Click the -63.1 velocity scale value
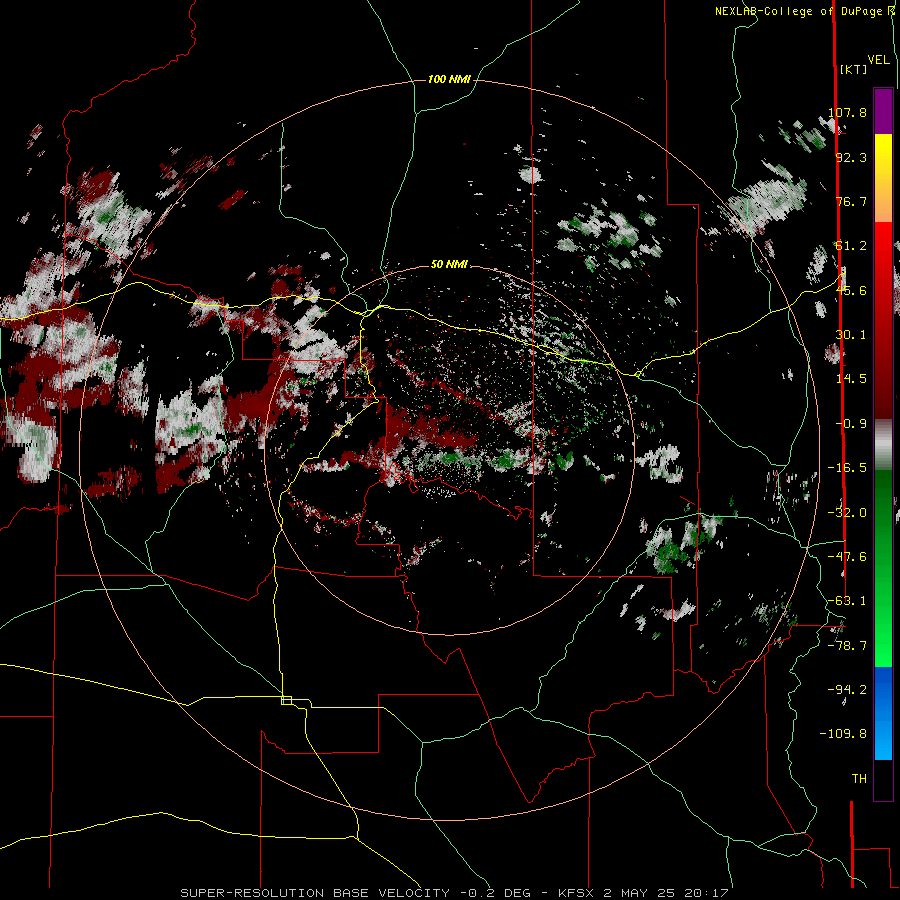Screen dimensions: 900x900 tap(848, 601)
